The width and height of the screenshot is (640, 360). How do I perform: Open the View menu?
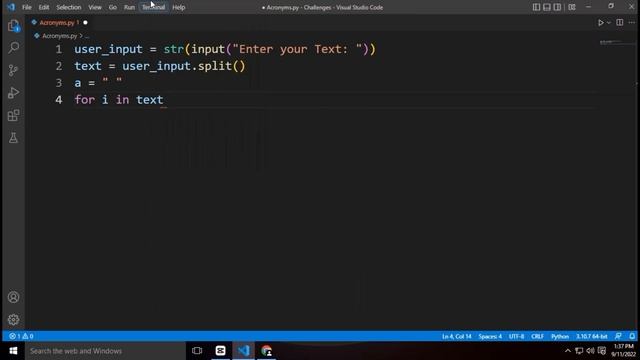point(95,7)
